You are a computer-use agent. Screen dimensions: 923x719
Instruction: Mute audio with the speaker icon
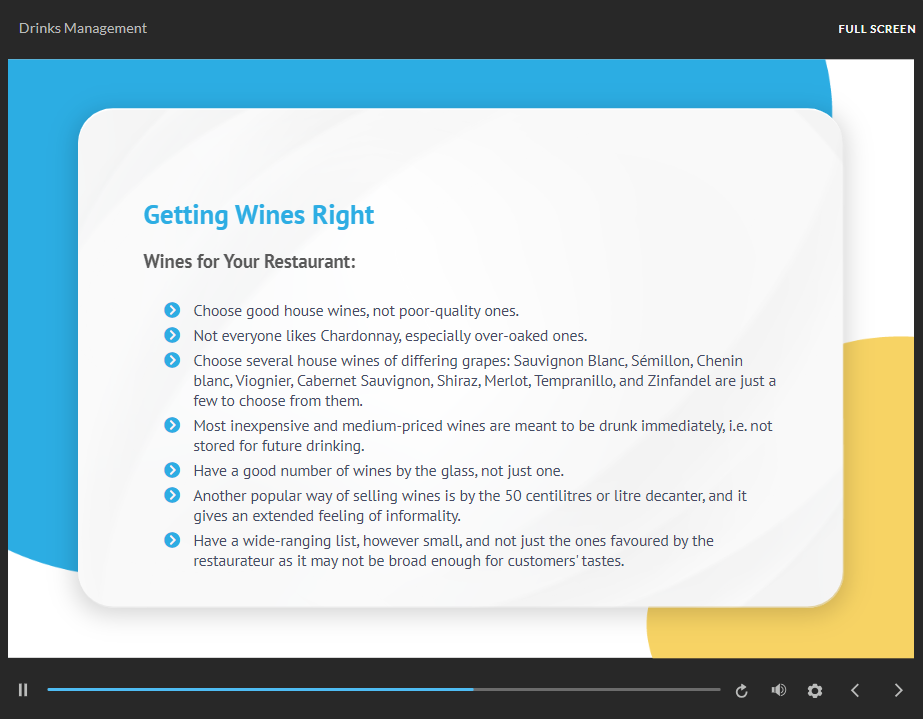click(x=779, y=690)
